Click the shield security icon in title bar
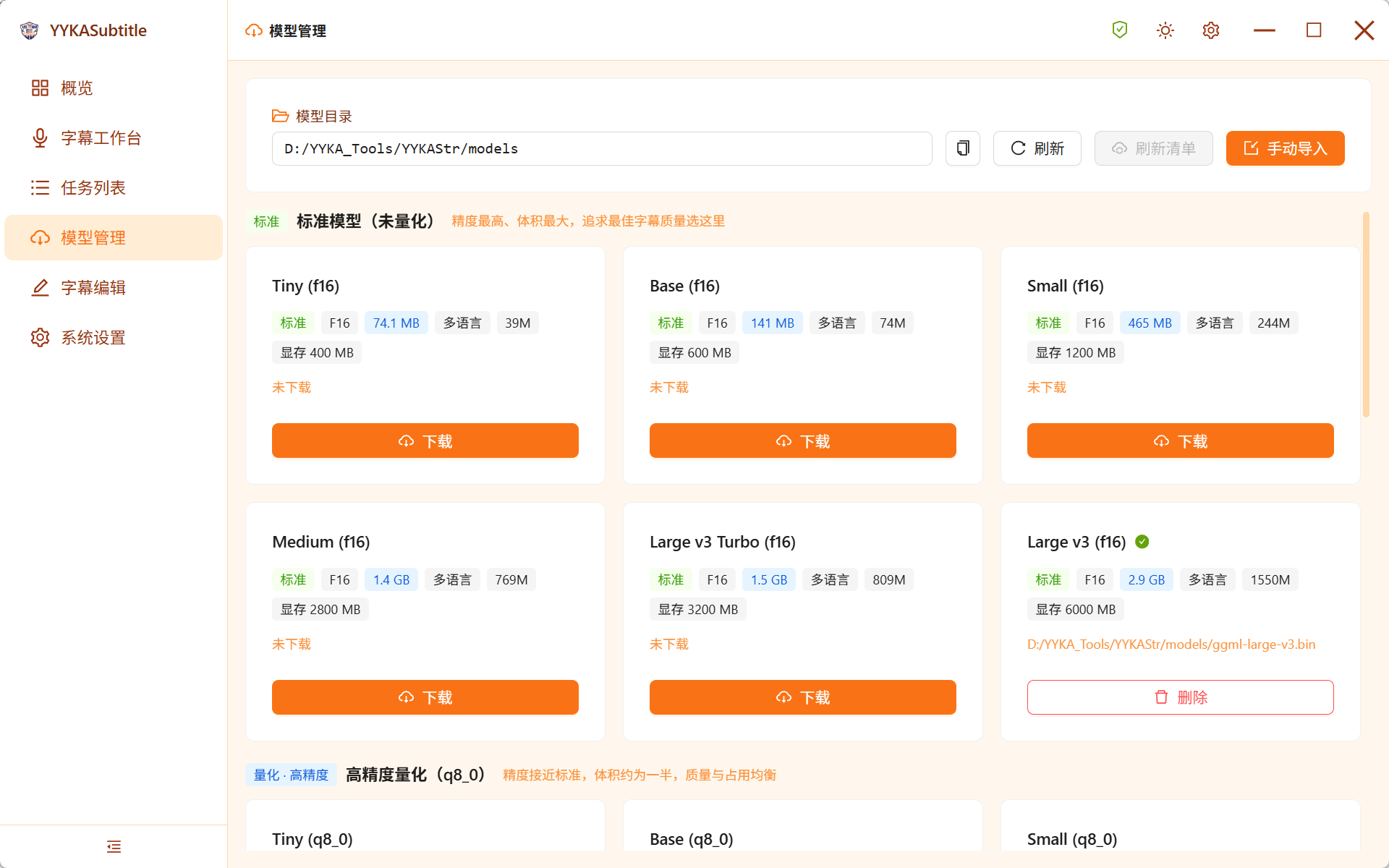1389x868 pixels. pyautogui.click(x=1120, y=30)
